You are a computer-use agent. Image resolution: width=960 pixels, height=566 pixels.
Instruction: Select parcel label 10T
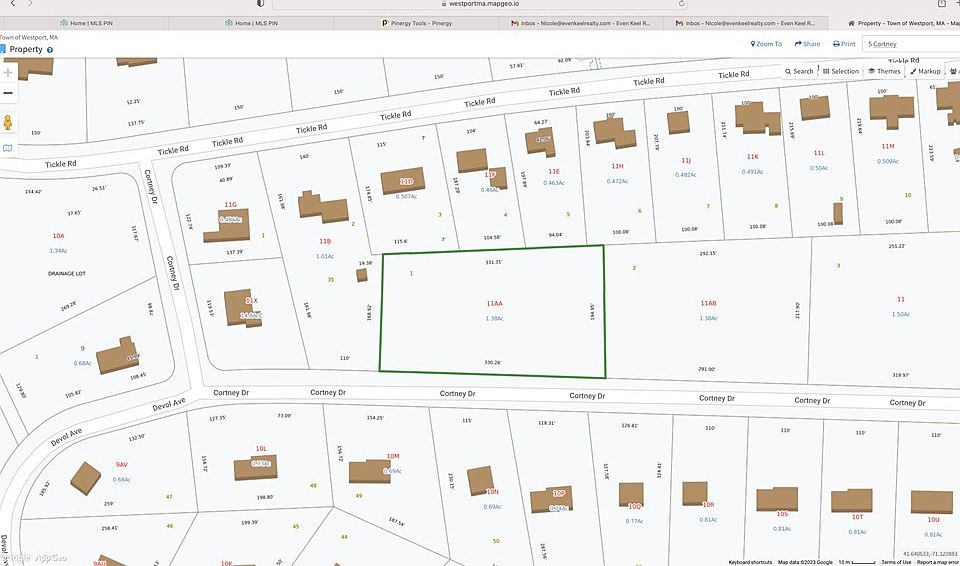(x=857, y=518)
